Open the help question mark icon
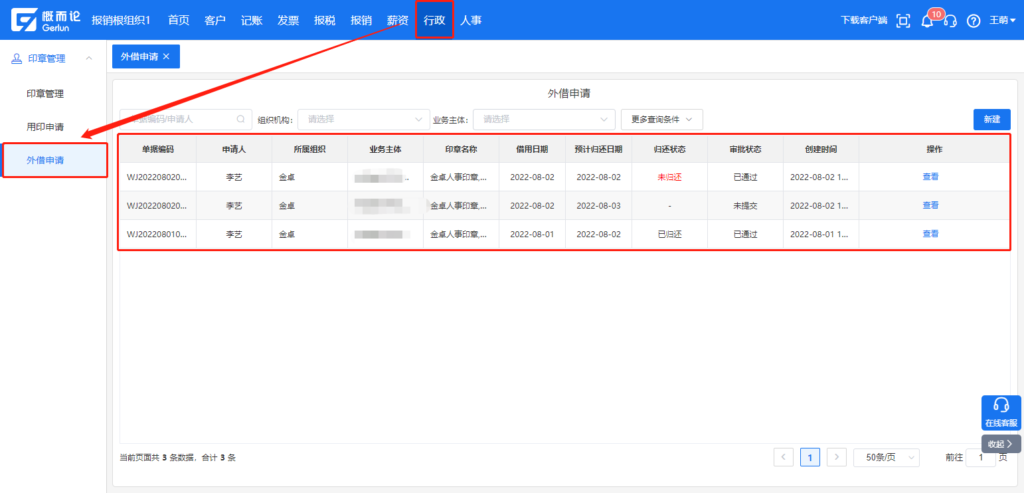1024x493 pixels. click(x=974, y=21)
